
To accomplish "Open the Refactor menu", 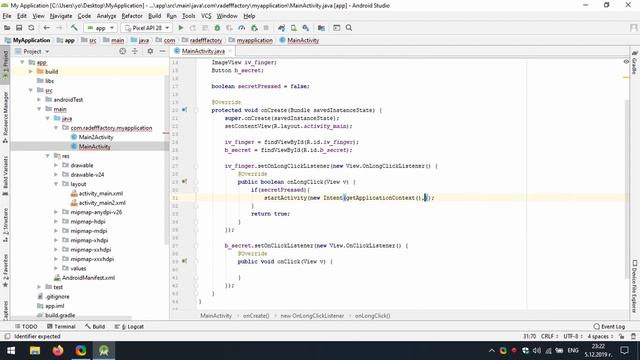I will point(132,16).
